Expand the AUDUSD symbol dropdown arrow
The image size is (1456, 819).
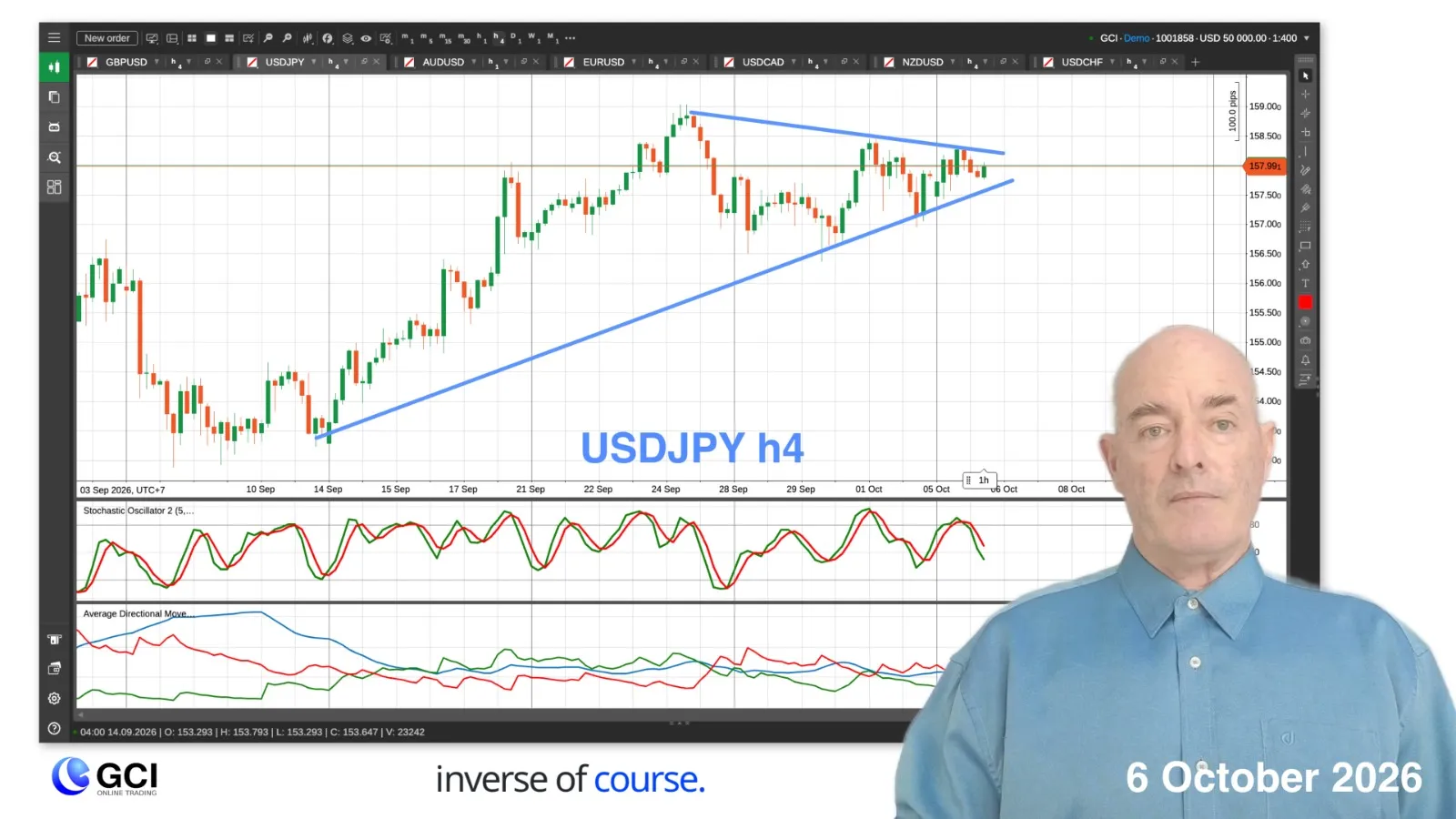[473, 62]
